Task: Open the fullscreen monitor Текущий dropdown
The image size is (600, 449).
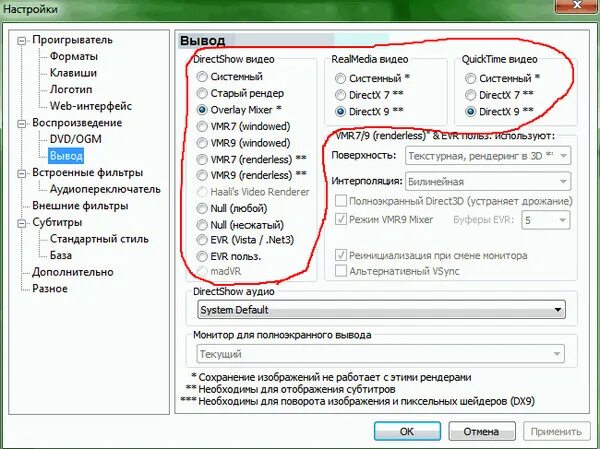Action: [381, 354]
